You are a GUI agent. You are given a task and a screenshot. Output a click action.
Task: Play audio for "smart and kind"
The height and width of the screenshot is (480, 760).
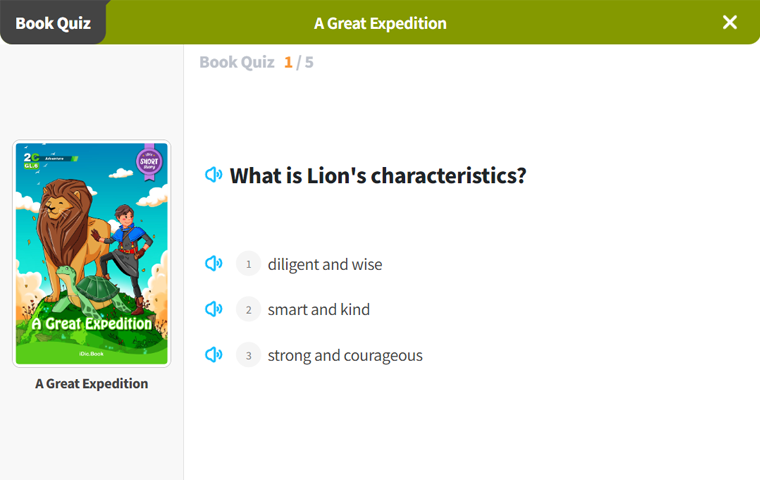(x=213, y=309)
